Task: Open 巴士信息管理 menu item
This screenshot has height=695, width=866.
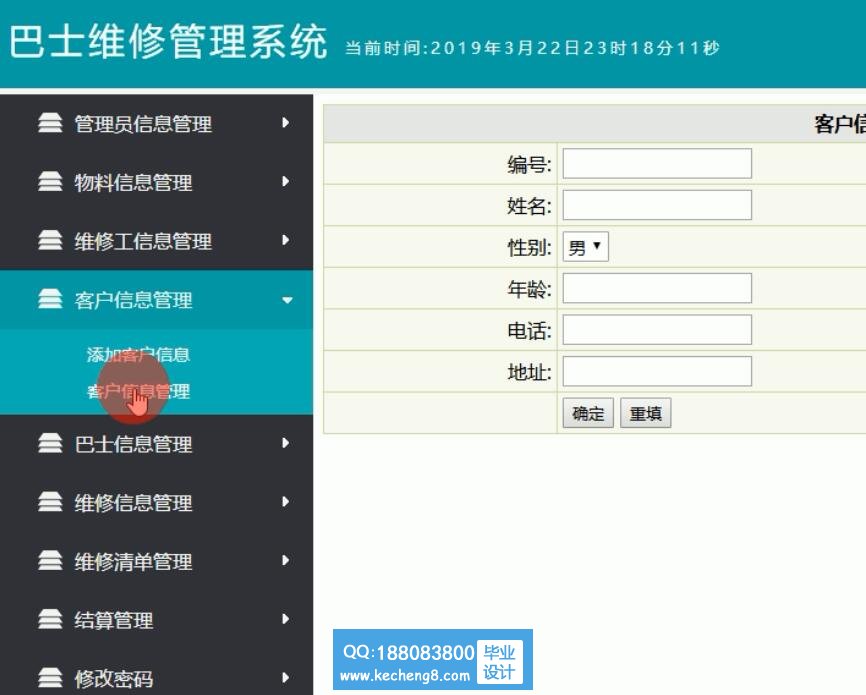Action: (133, 444)
